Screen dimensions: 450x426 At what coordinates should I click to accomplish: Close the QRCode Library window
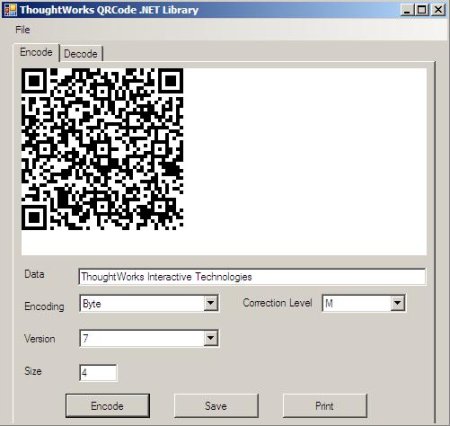coord(438,10)
